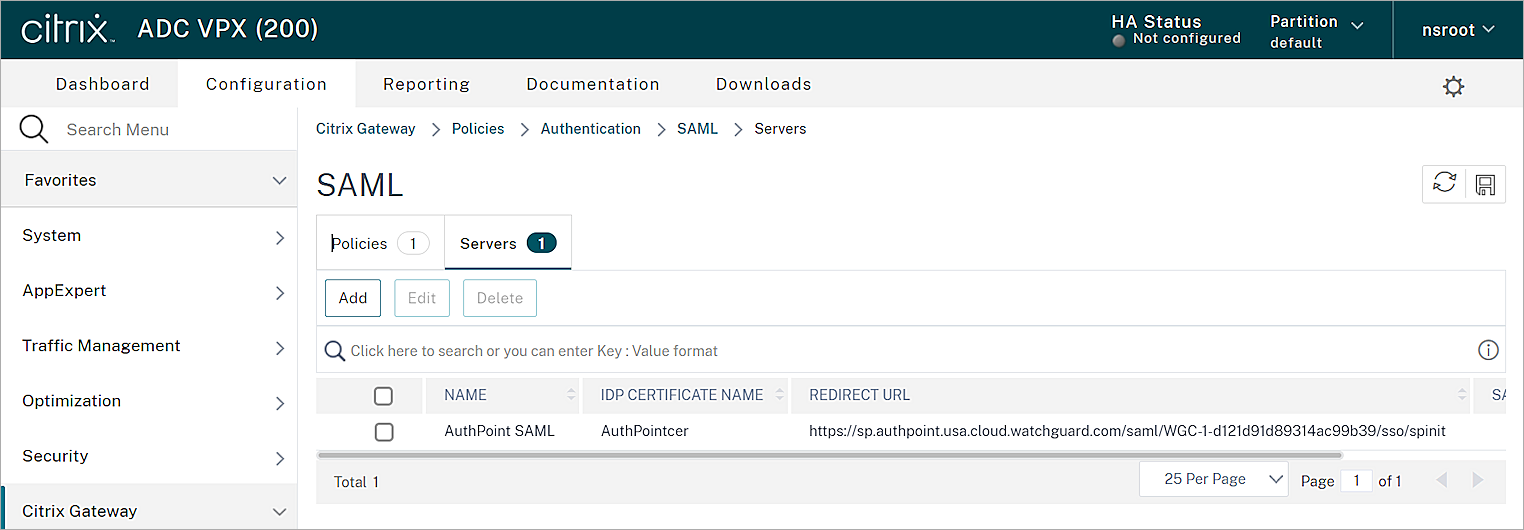Go to the Downloads tab

pos(764,84)
